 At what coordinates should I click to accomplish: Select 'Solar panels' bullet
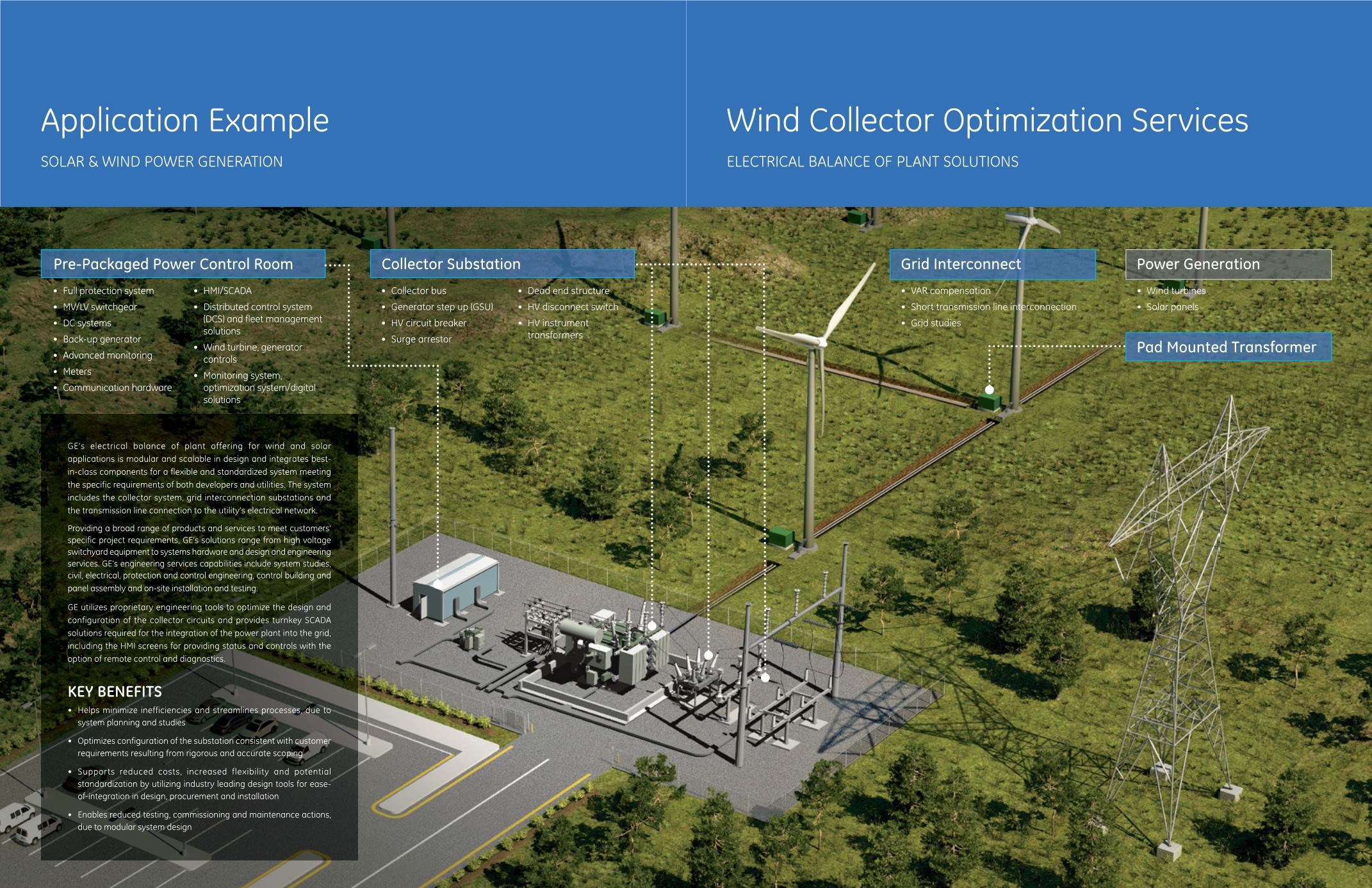[1168, 307]
